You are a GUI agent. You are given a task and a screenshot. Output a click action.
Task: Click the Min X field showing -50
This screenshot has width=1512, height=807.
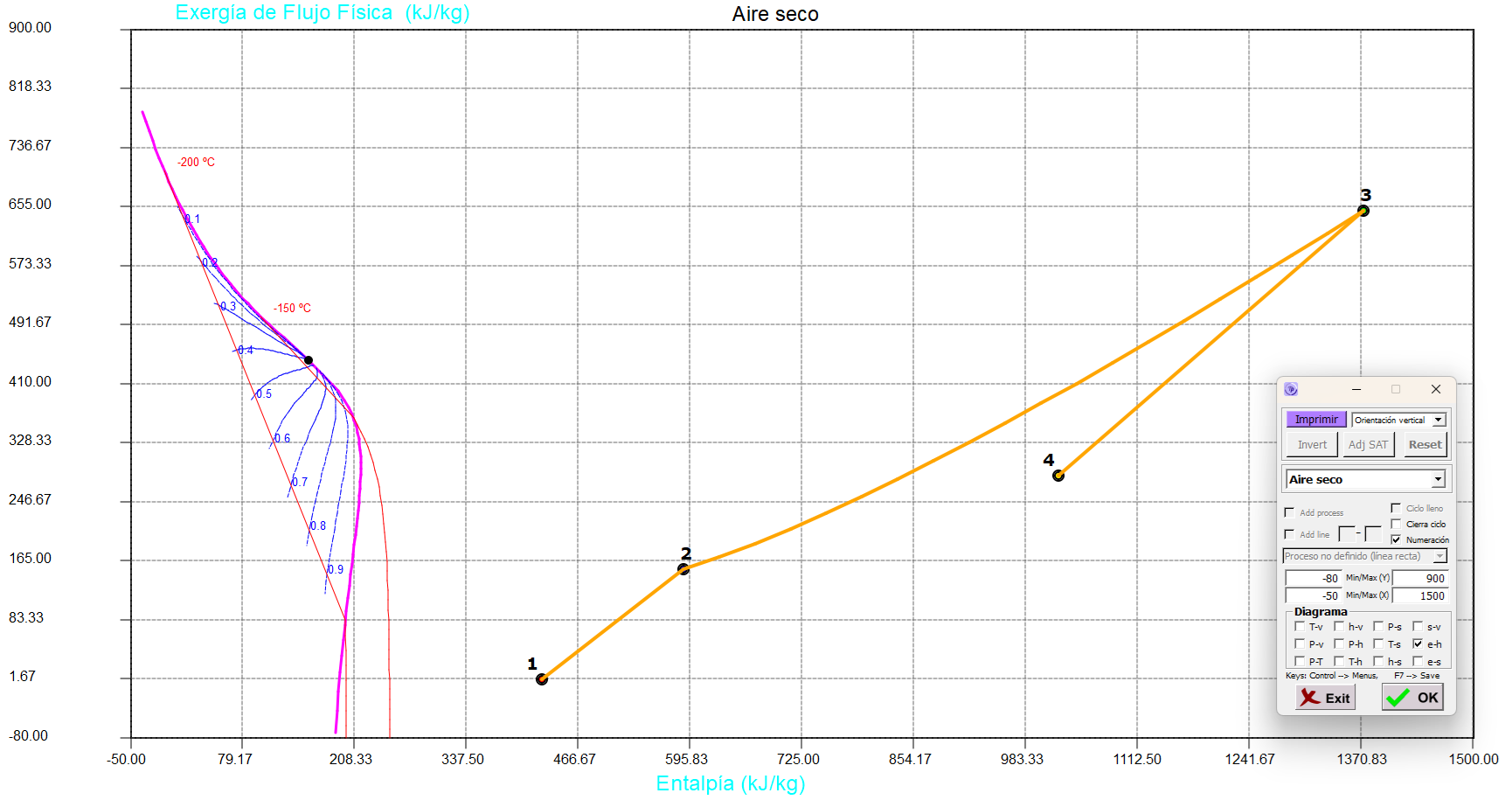tap(1313, 595)
